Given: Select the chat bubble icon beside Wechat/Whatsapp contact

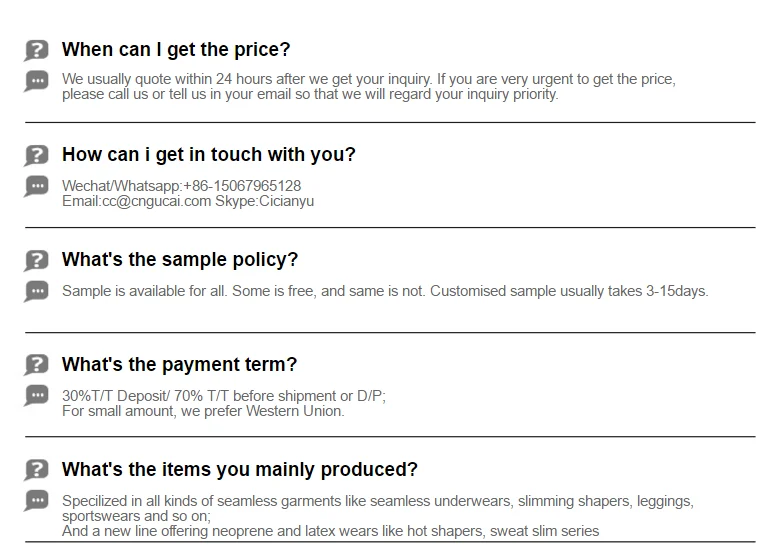Looking at the screenshot, I should (37, 187).
